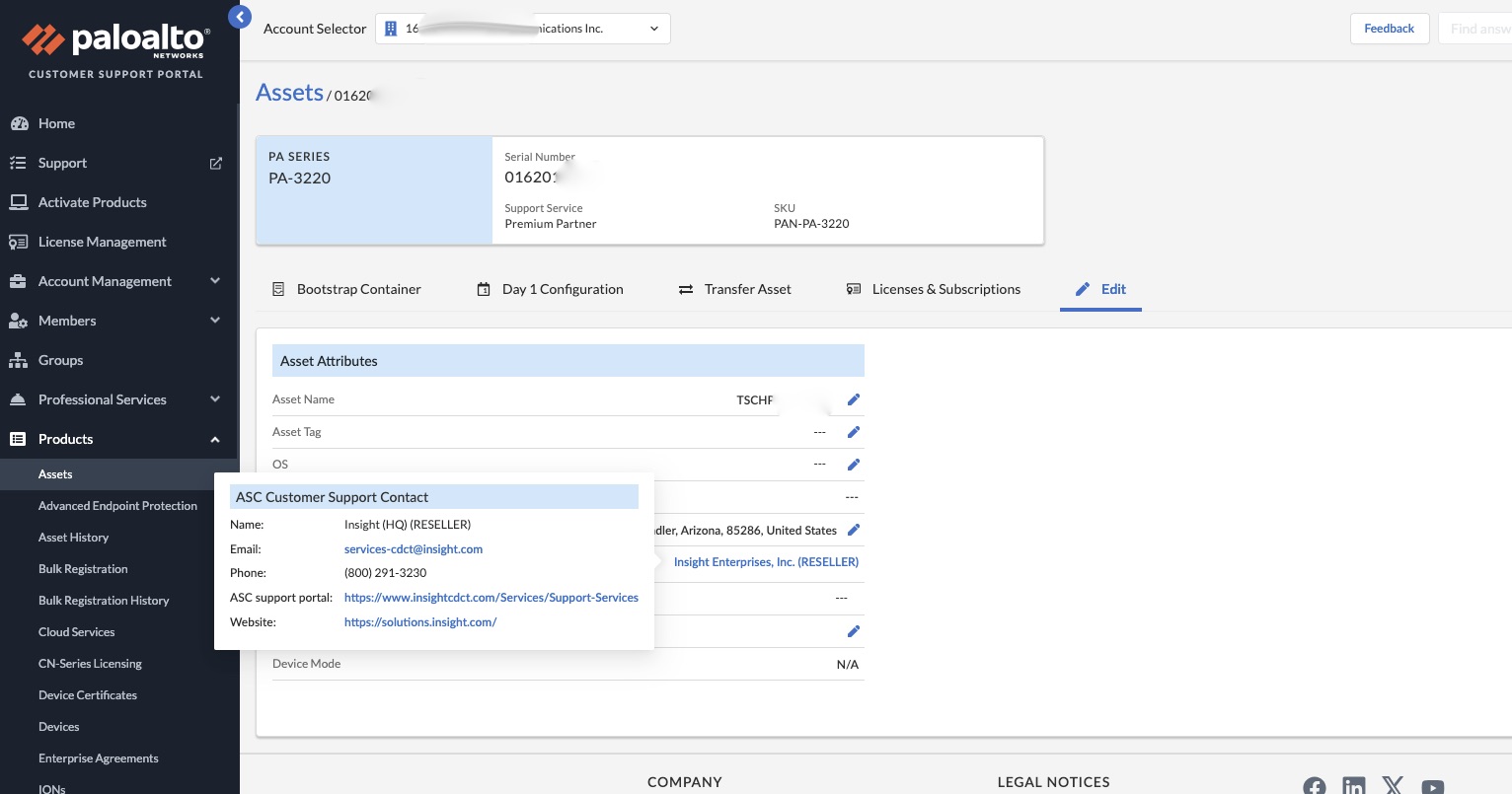1512x794 pixels.
Task: Open the ASC support portal link
Action: [491, 598]
